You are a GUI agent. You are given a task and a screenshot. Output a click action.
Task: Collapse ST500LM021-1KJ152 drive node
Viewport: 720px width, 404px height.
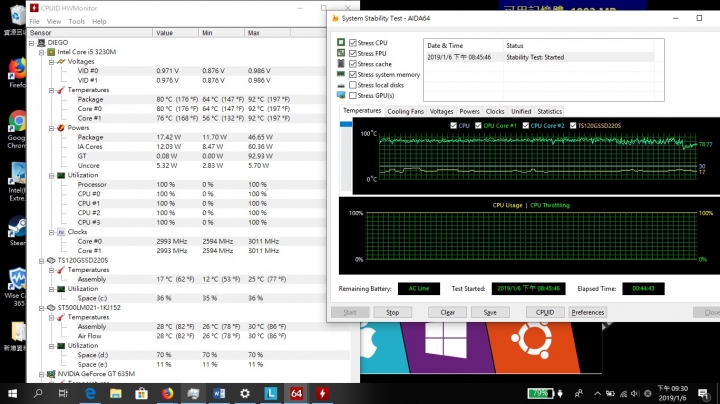tap(42, 308)
